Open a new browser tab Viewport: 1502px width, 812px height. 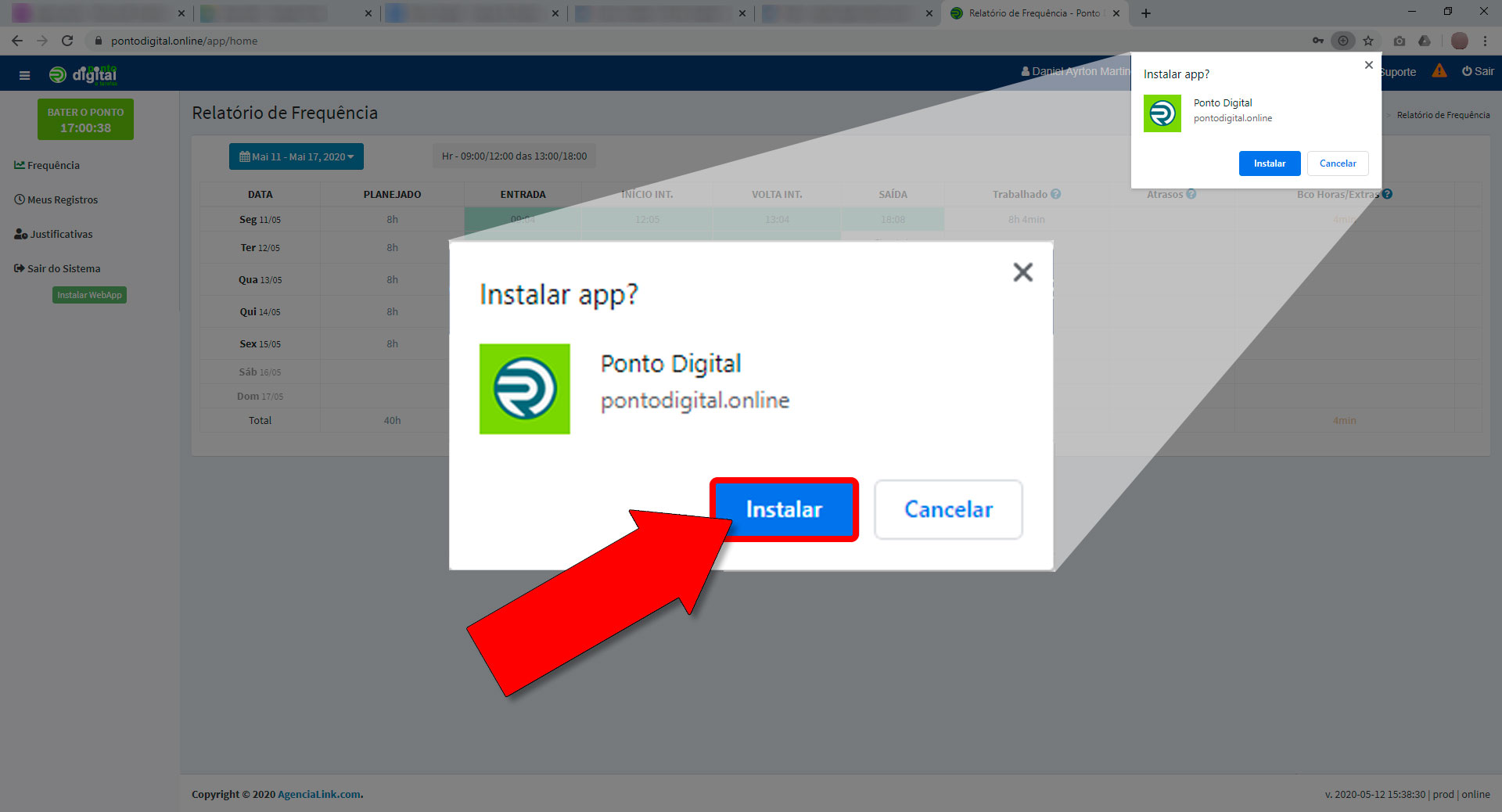(1145, 13)
